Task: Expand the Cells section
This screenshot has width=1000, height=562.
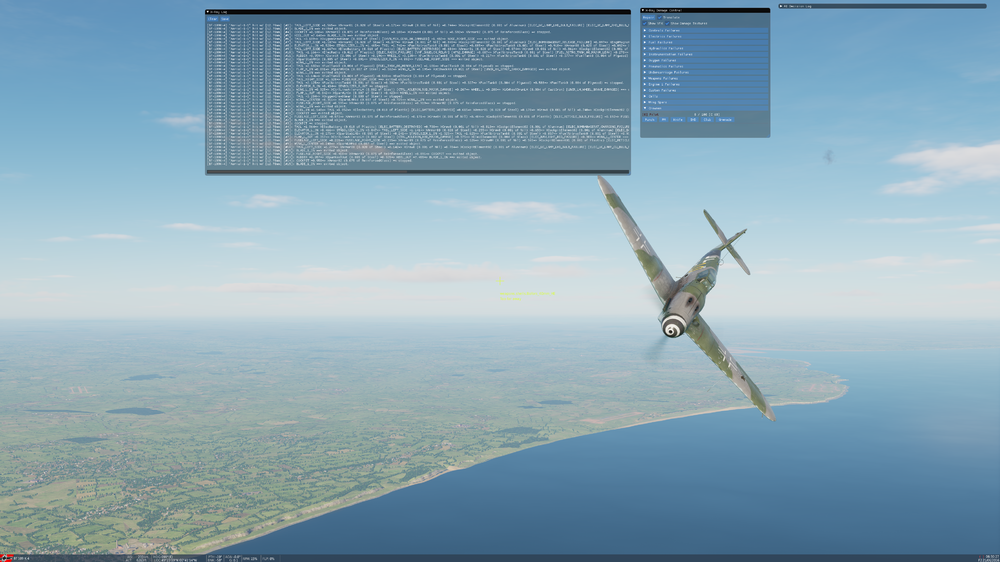Action: (x=705, y=96)
